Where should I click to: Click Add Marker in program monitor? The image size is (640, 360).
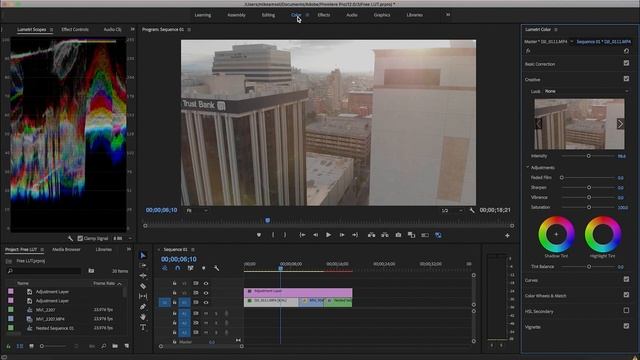[259, 235]
